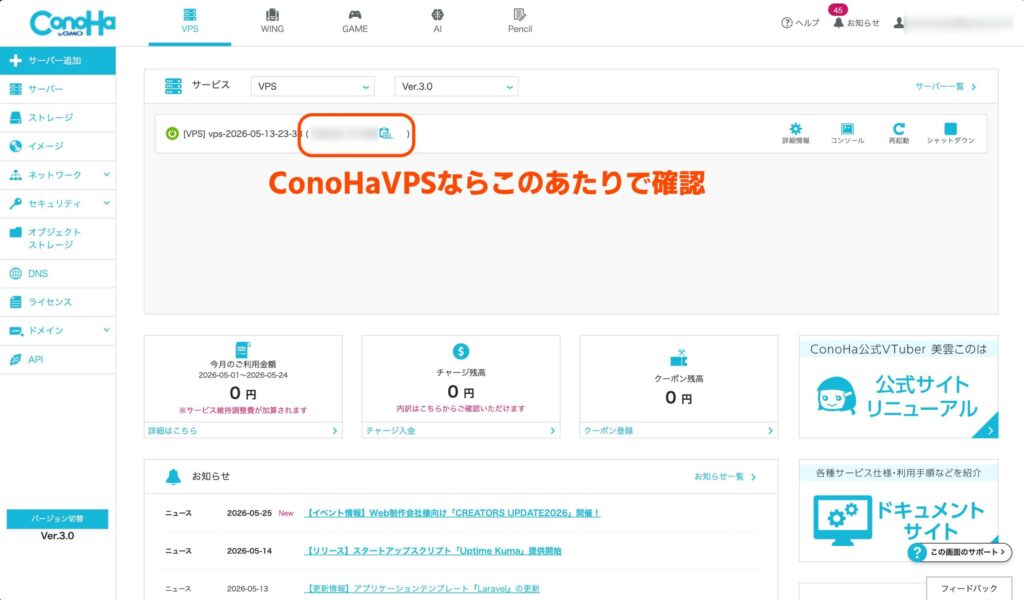
Task: Open ストレージ in the sidebar
Action: pos(57,118)
